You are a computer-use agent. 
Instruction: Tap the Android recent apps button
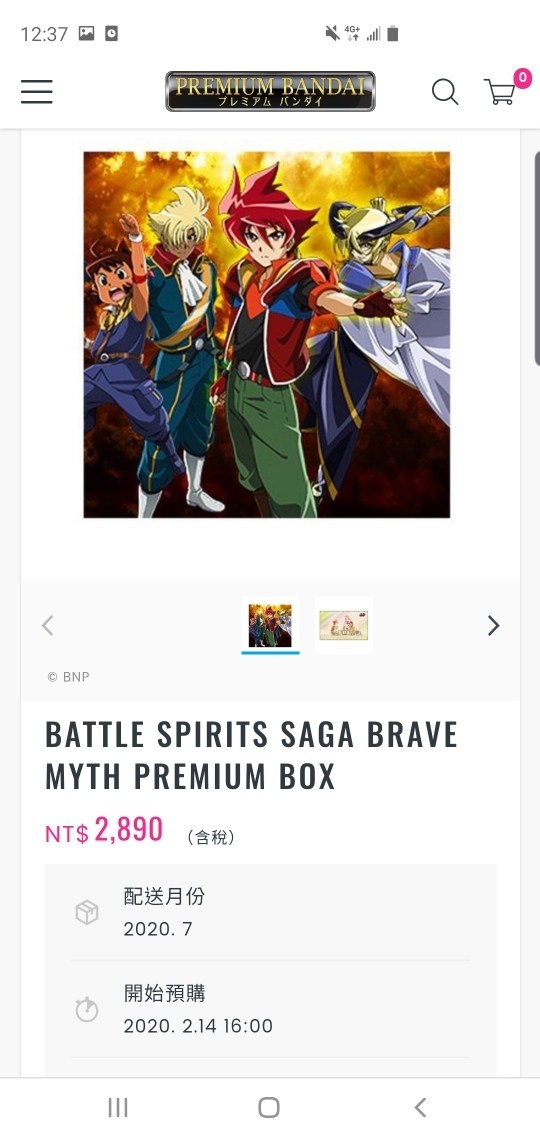coord(118,1107)
